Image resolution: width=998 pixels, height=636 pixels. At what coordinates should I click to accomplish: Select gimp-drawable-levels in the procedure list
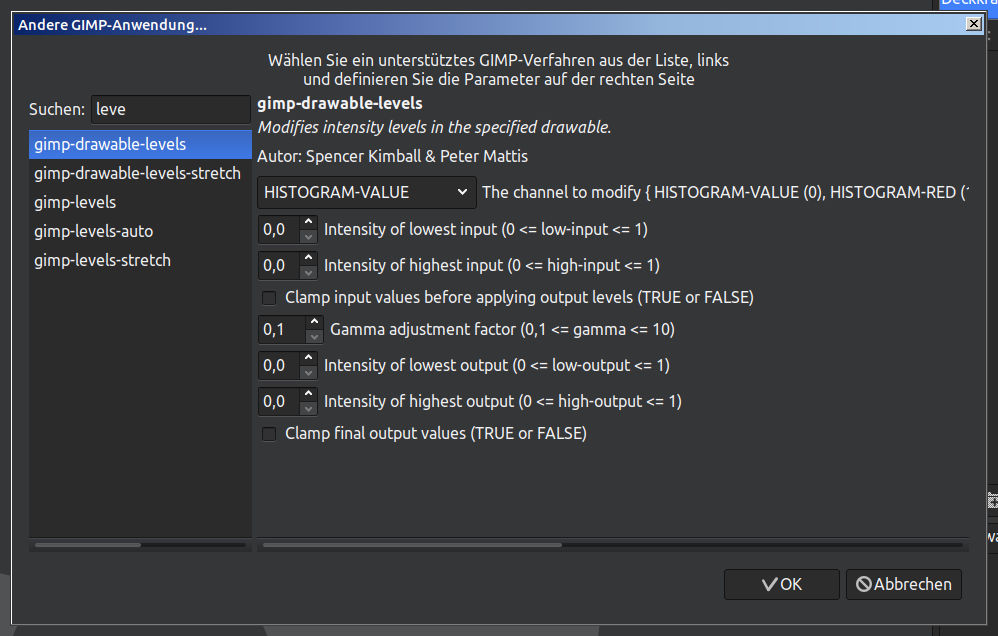pyautogui.click(x=140, y=145)
